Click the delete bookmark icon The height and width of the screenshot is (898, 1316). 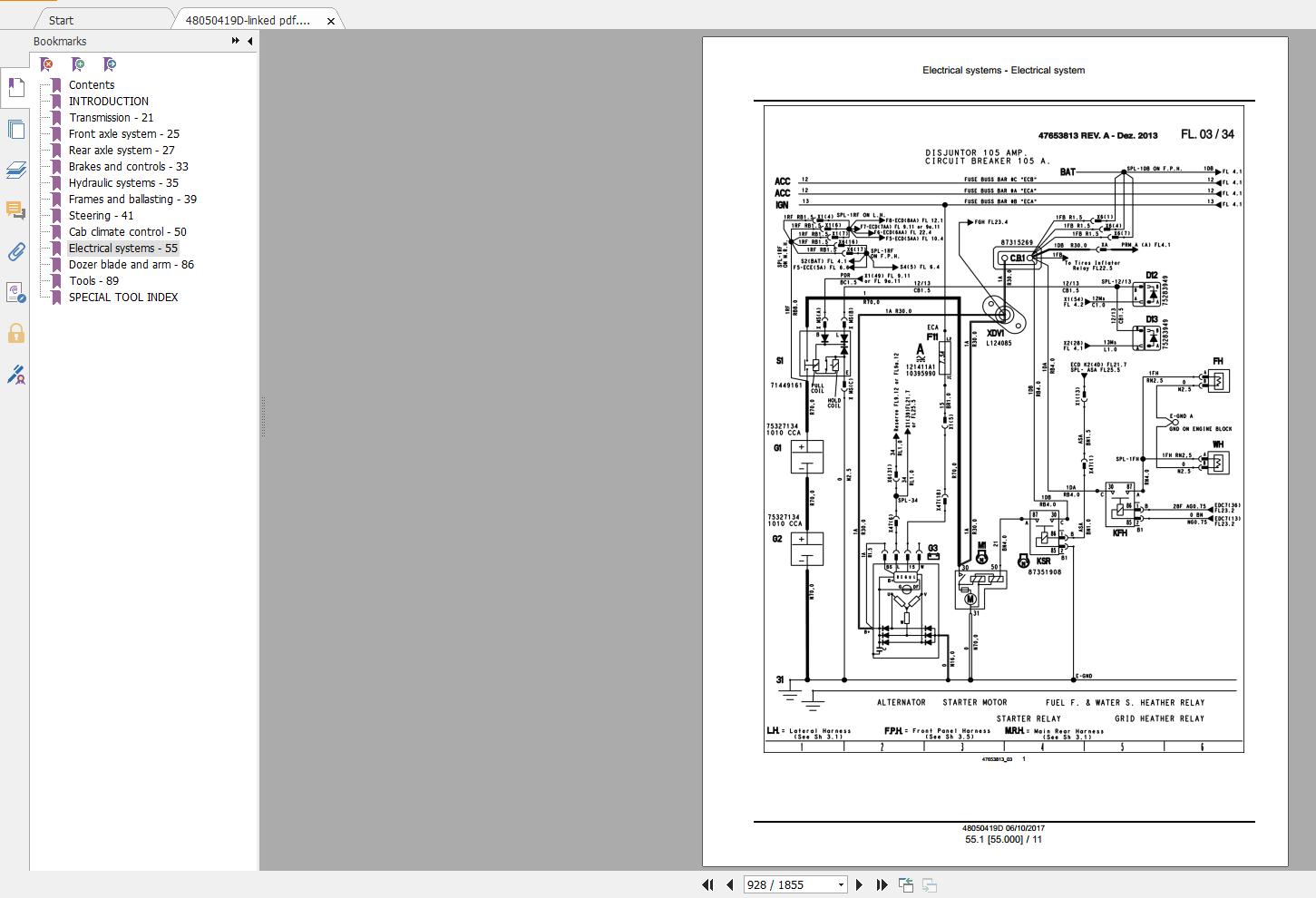(x=47, y=64)
